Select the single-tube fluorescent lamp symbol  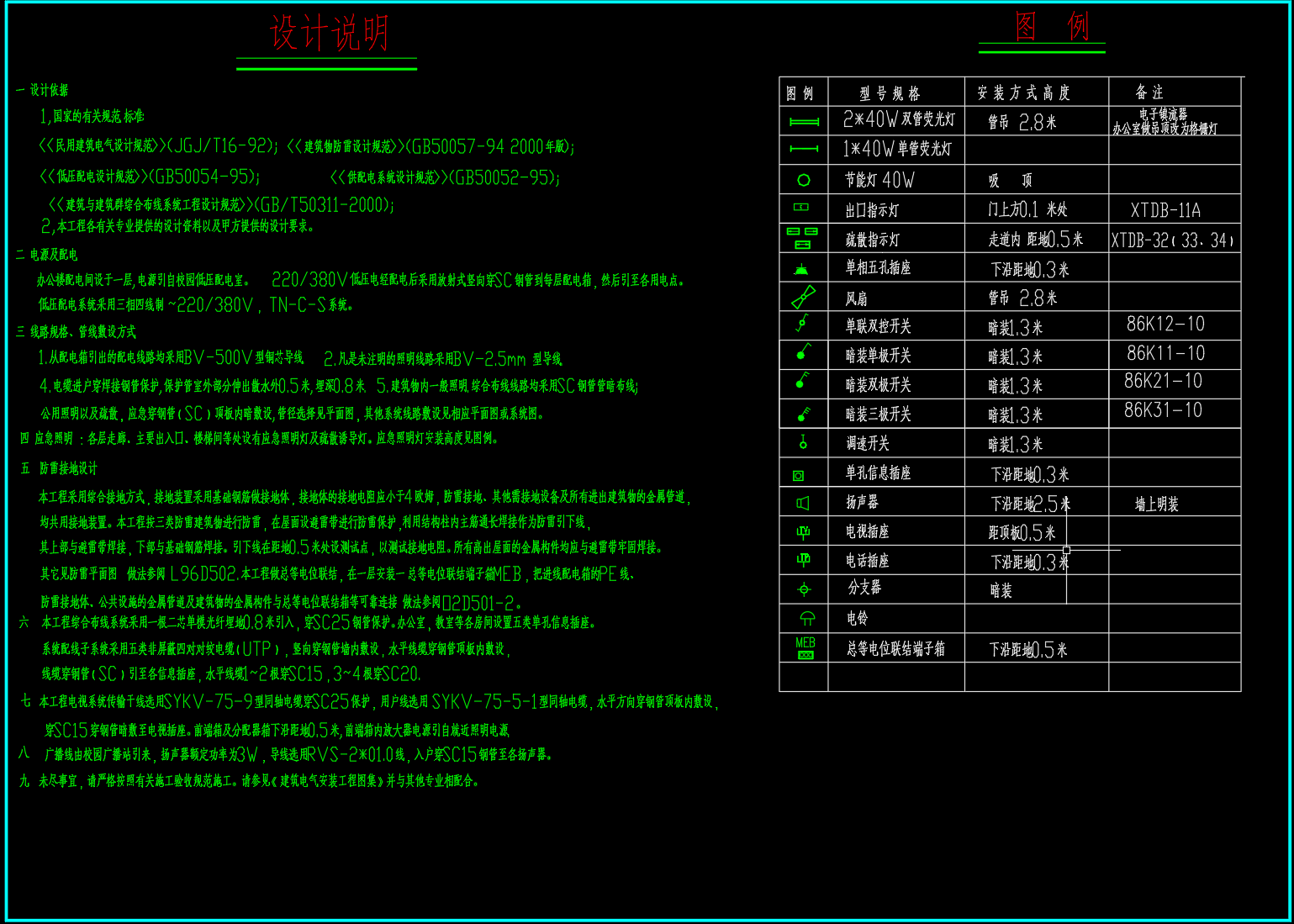pos(804,150)
